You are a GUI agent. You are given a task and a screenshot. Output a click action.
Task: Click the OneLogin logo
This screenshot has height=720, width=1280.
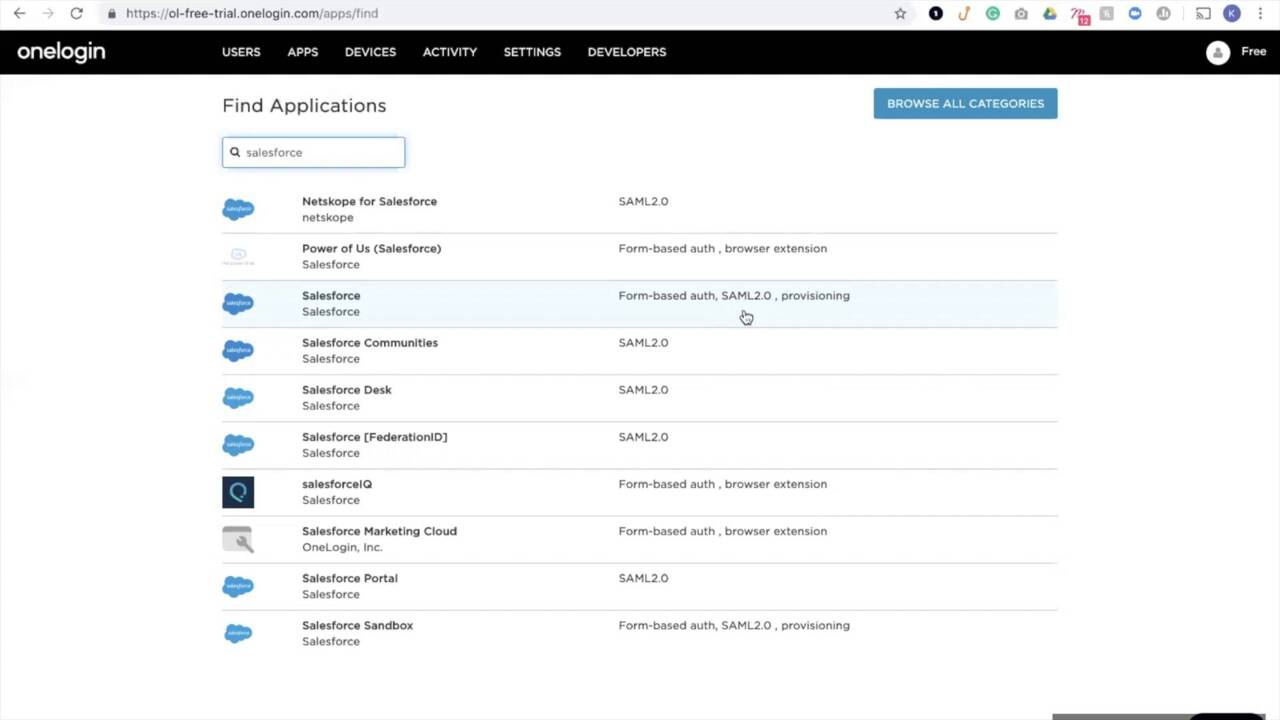[61, 52]
